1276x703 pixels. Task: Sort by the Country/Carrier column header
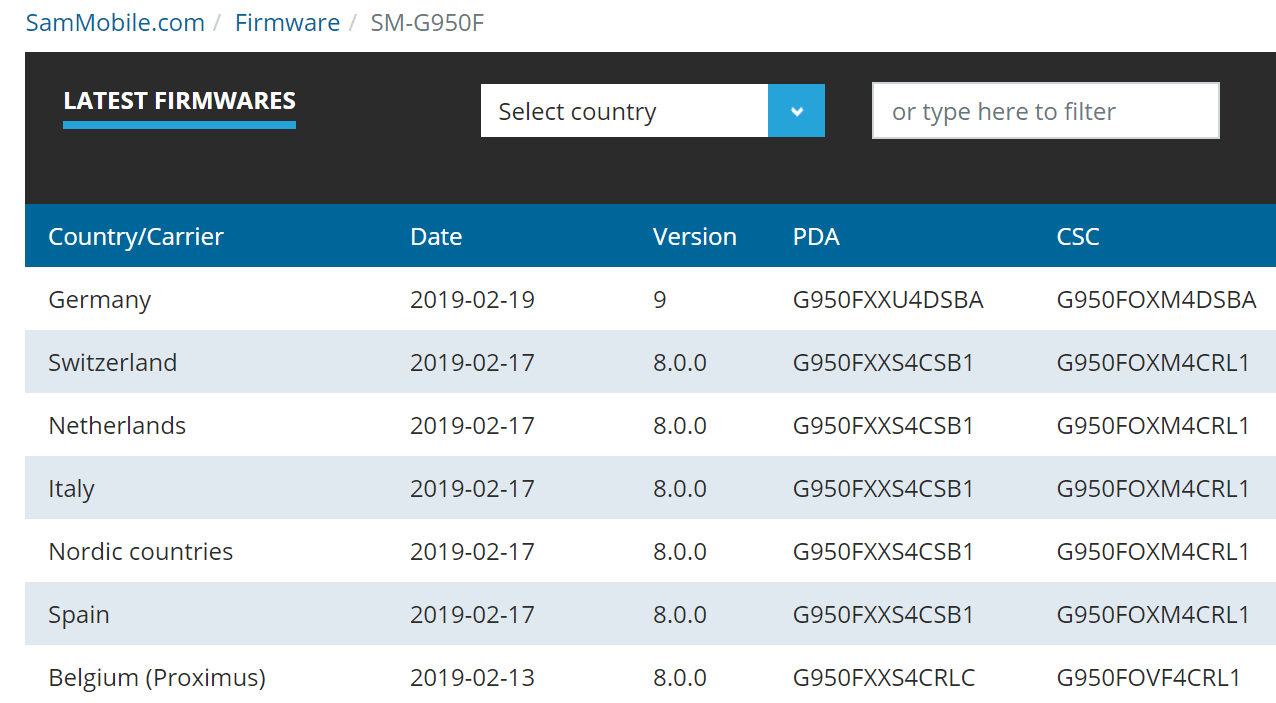click(136, 237)
